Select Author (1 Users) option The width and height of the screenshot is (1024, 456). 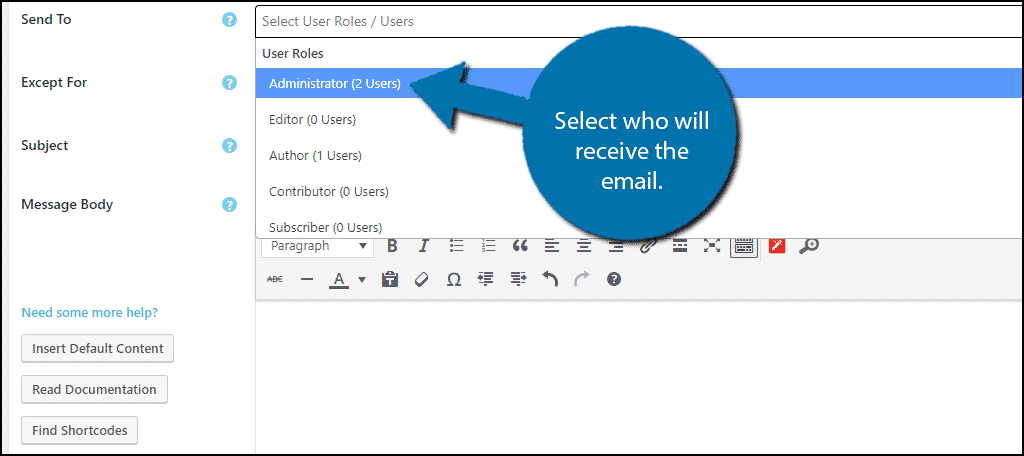point(639,155)
